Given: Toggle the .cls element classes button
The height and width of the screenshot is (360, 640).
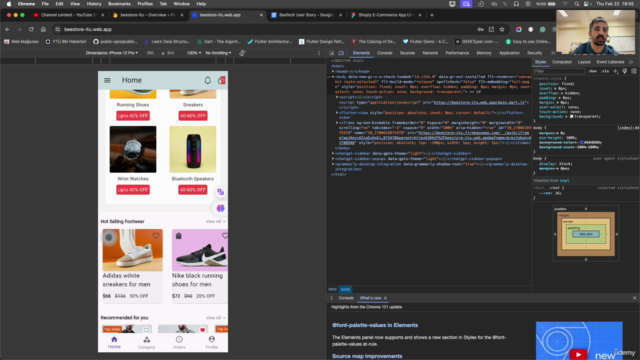Looking at the screenshot, I should point(605,71).
